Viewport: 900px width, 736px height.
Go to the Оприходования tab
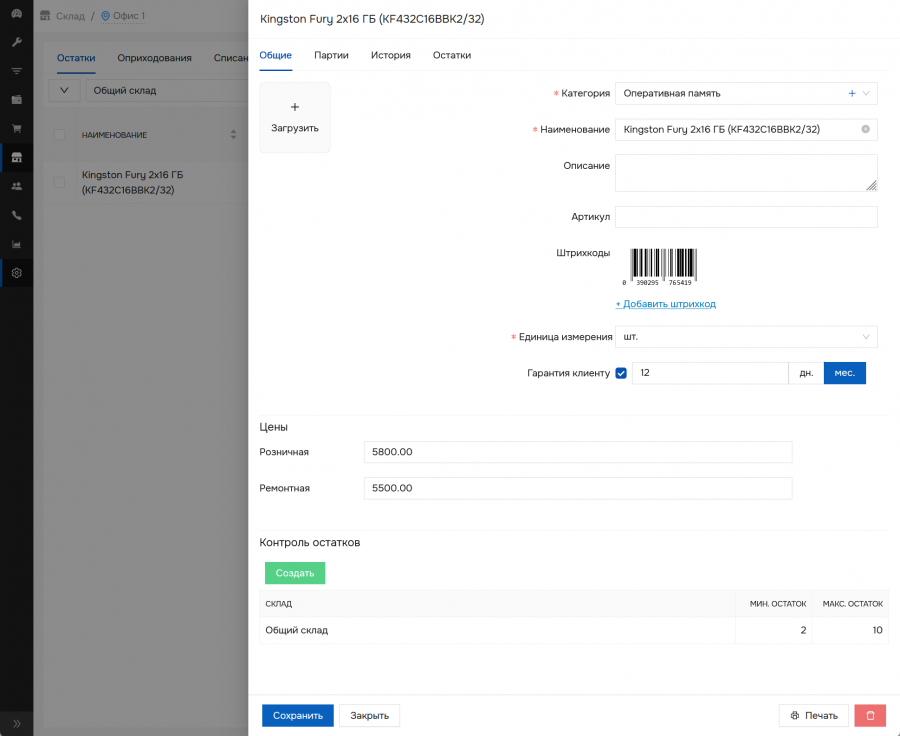pos(154,58)
